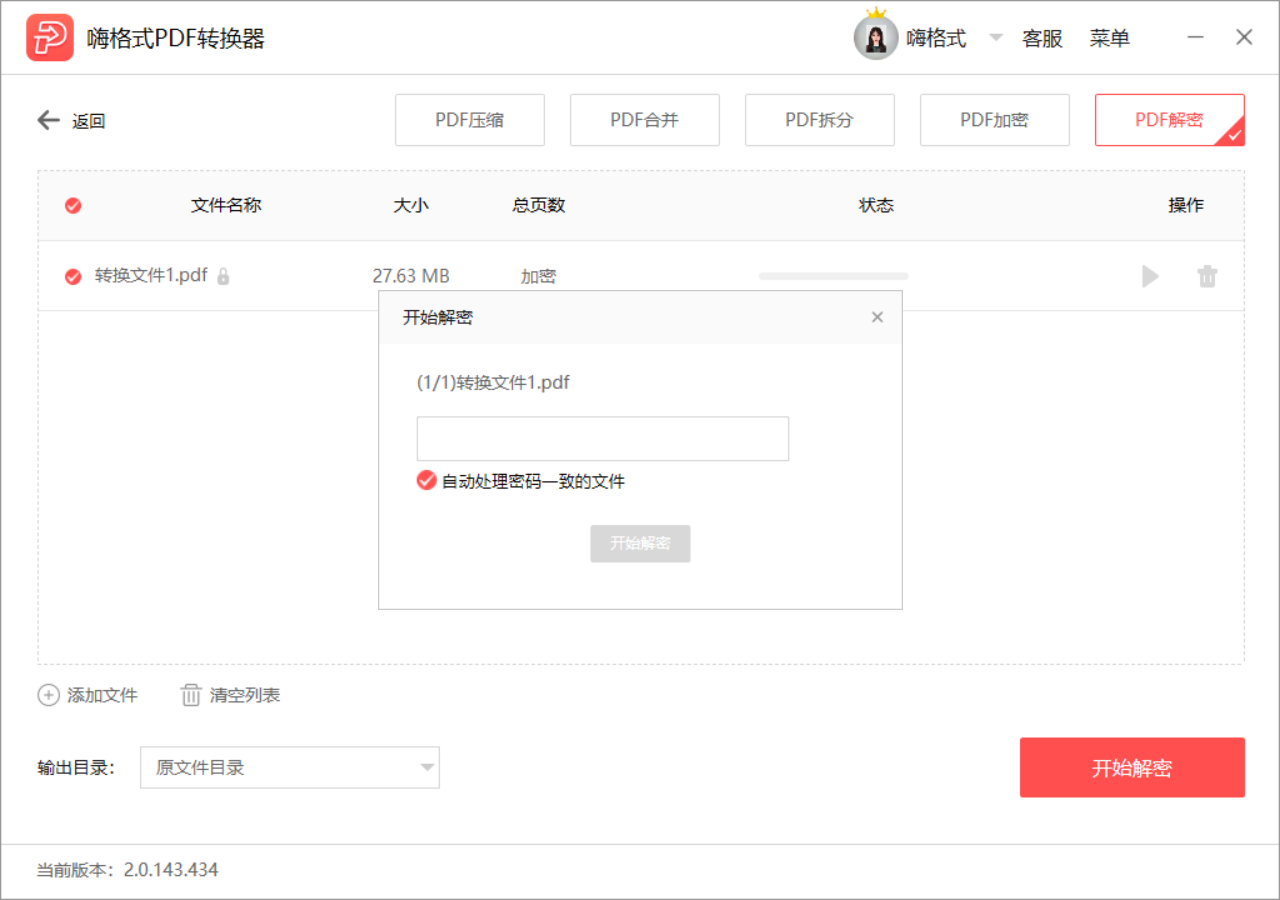Image resolution: width=1280 pixels, height=900 pixels.
Task: Disable 自动处理密码一致的文件 option
Action: 426,481
